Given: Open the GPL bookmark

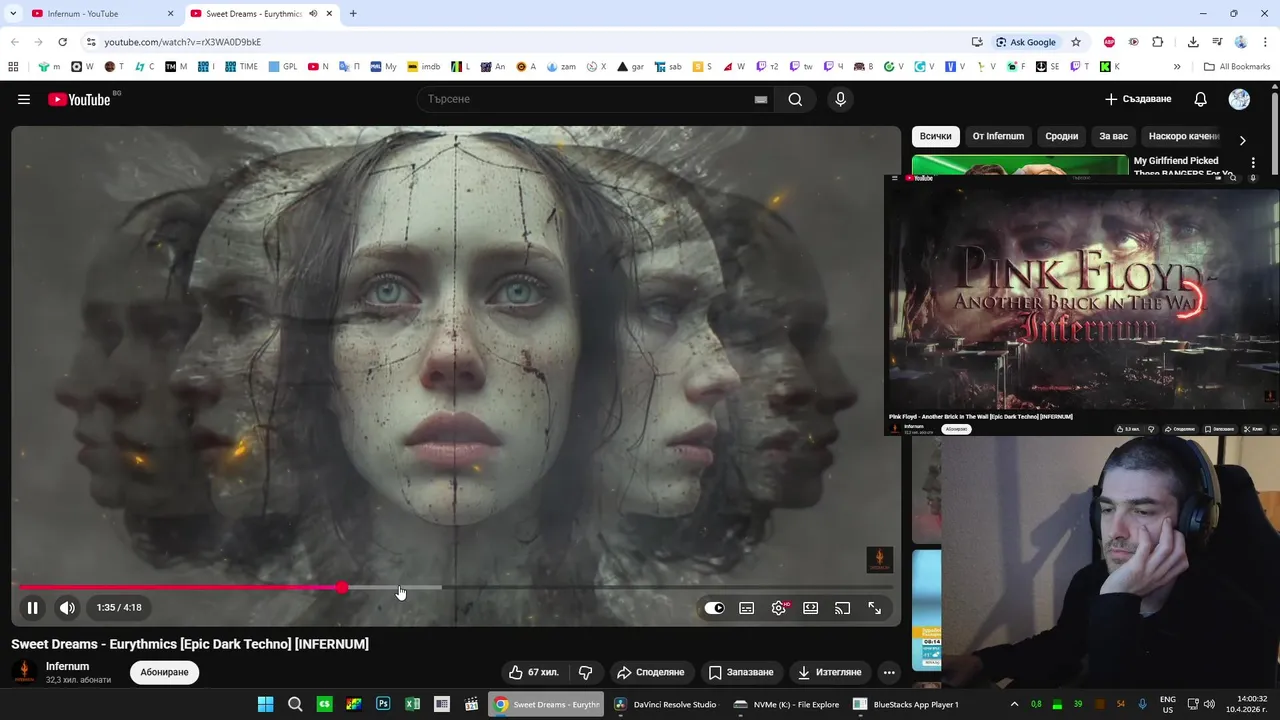Looking at the screenshot, I should (282, 67).
